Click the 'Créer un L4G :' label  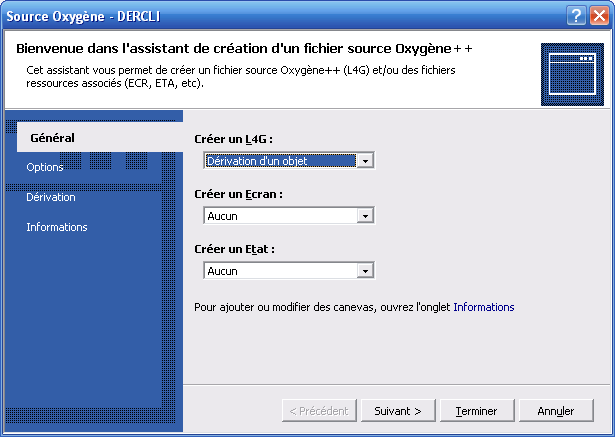[x=233, y=139]
